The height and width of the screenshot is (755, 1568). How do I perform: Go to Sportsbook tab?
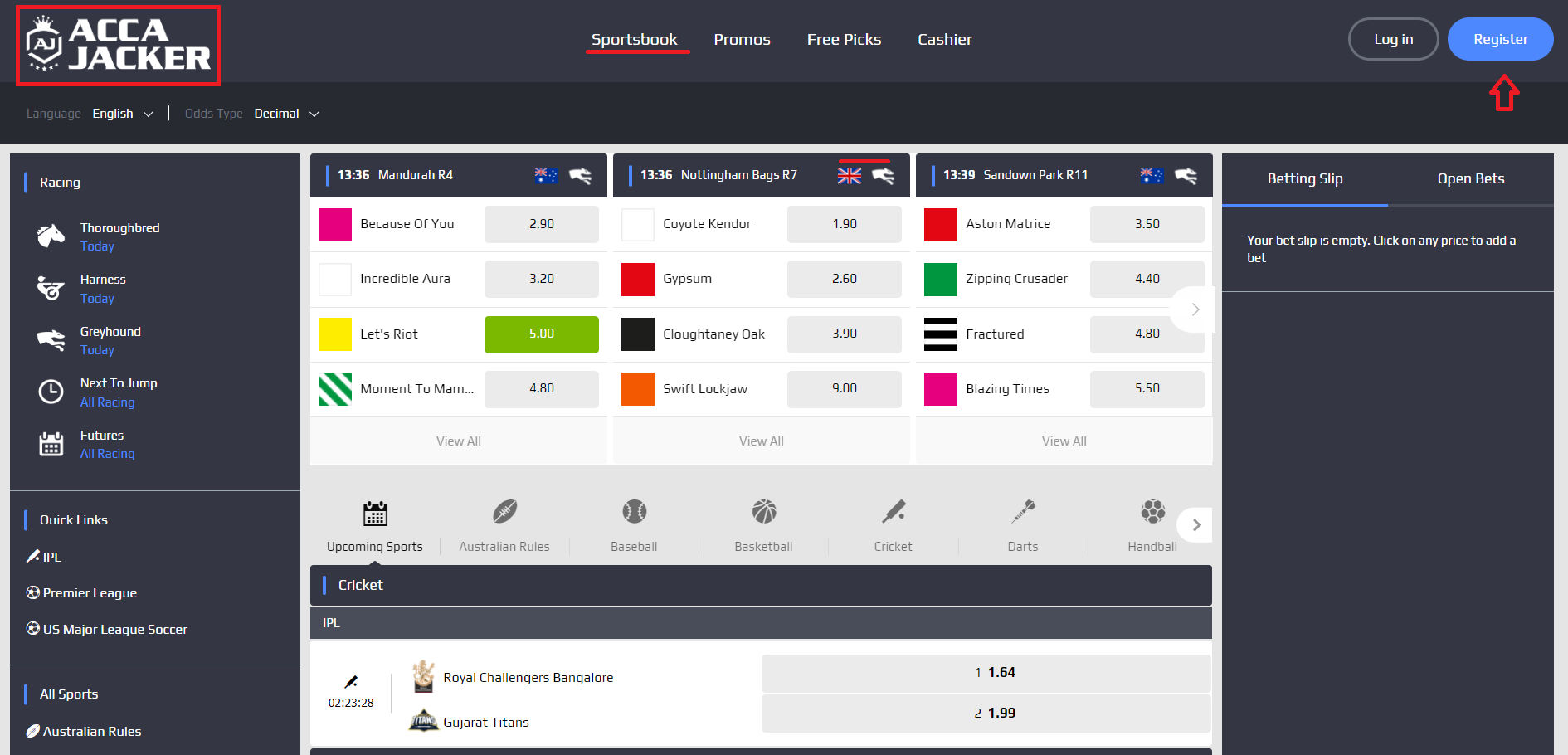coord(635,39)
